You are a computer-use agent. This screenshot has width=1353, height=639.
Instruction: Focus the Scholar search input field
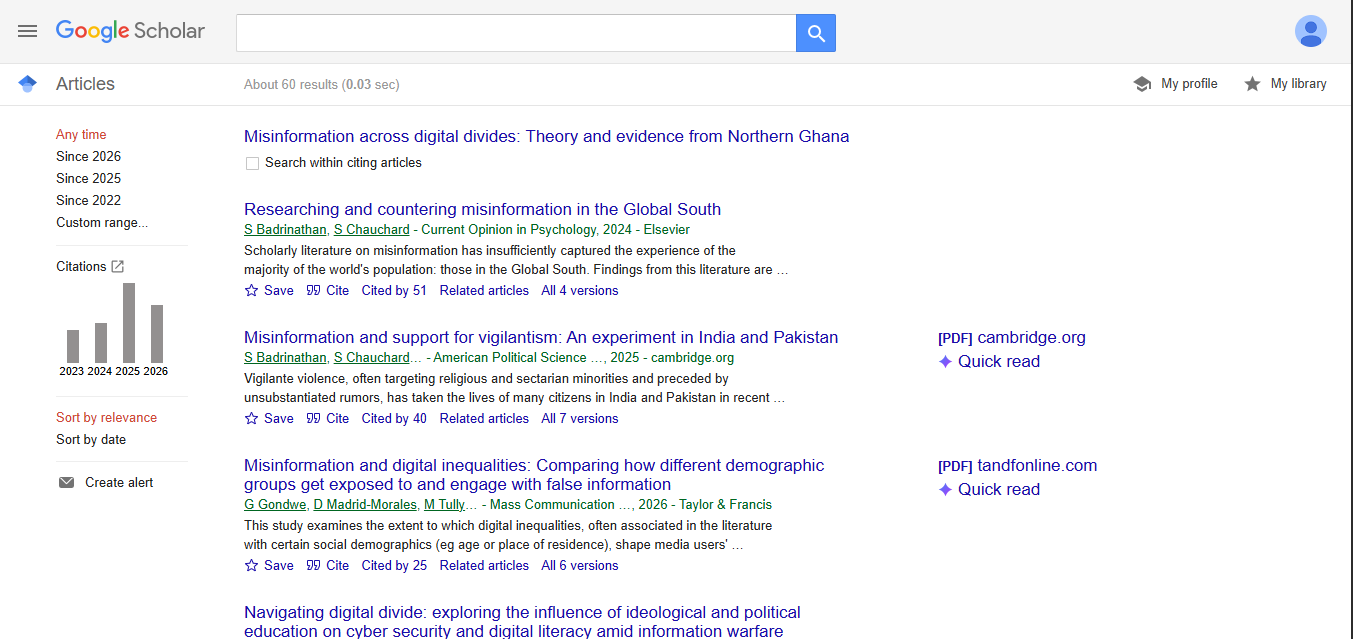point(516,33)
